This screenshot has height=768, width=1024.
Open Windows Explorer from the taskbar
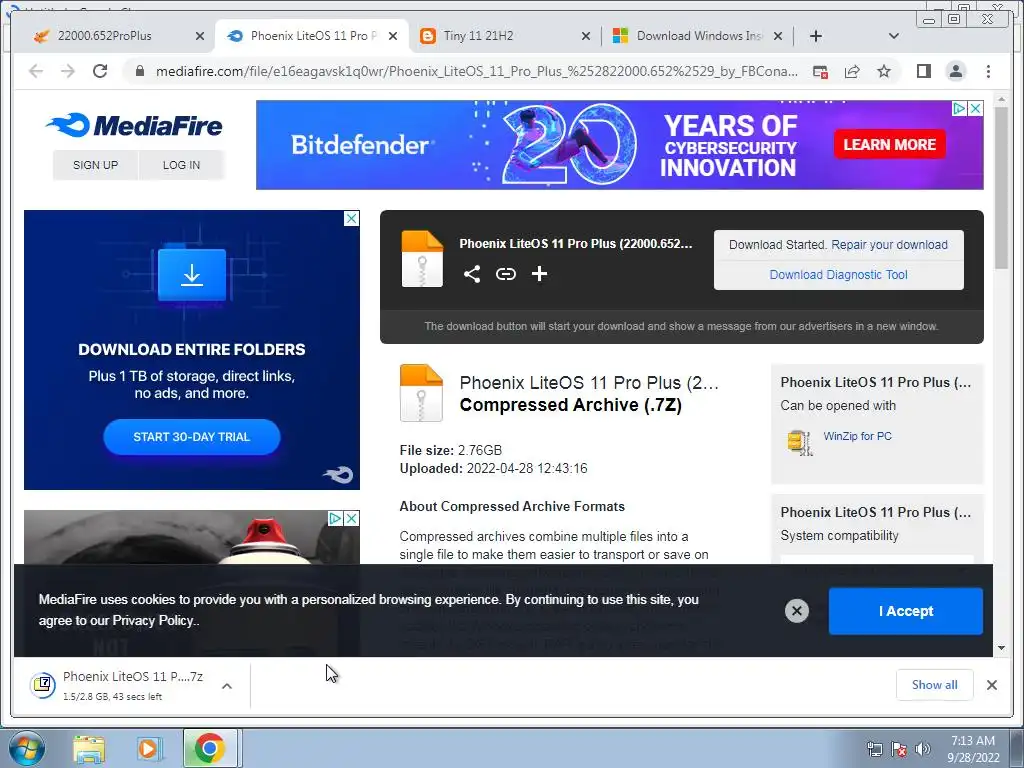[x=89, y=749]
